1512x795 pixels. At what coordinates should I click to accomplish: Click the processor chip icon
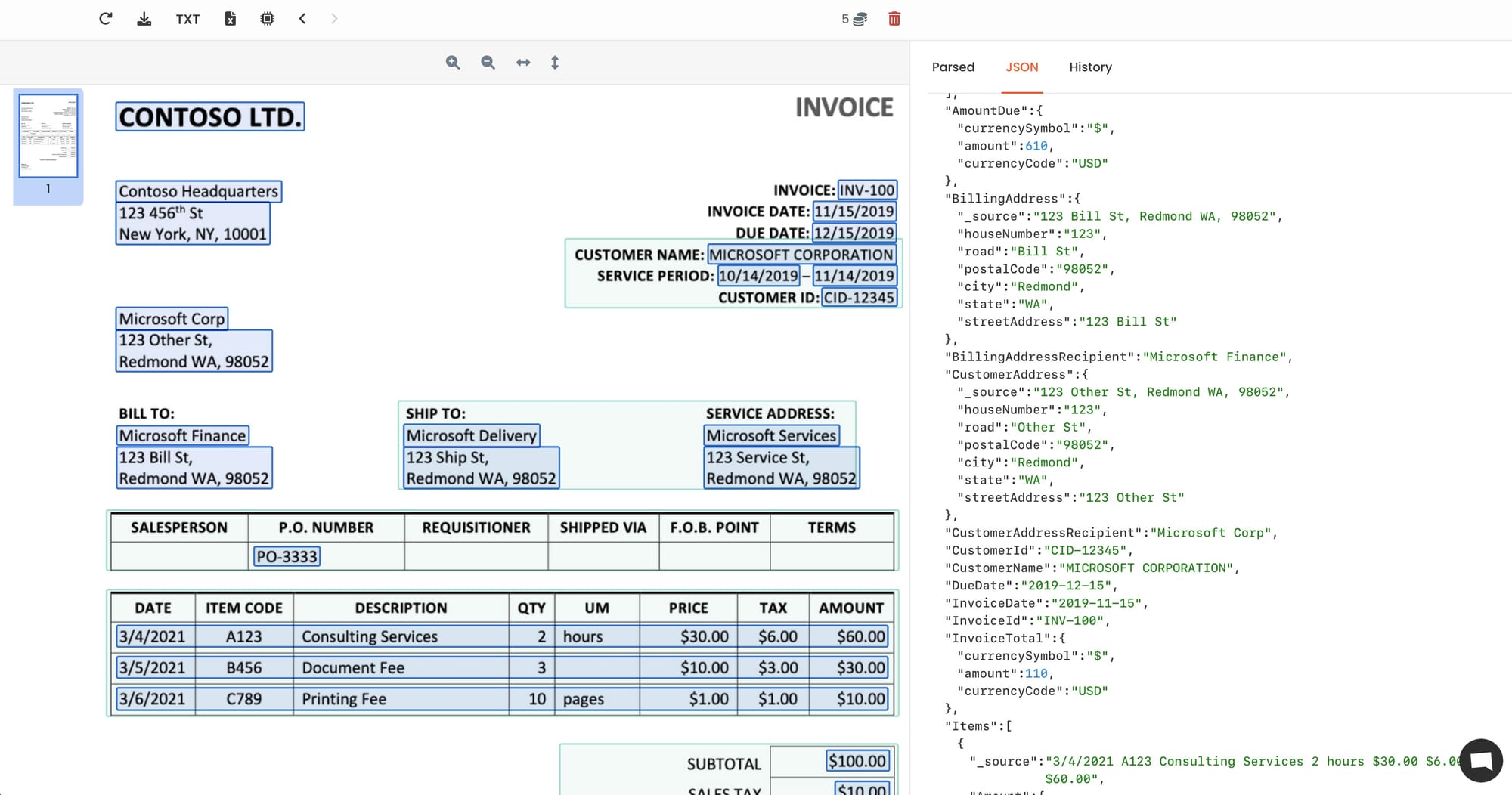click(267, 19)
